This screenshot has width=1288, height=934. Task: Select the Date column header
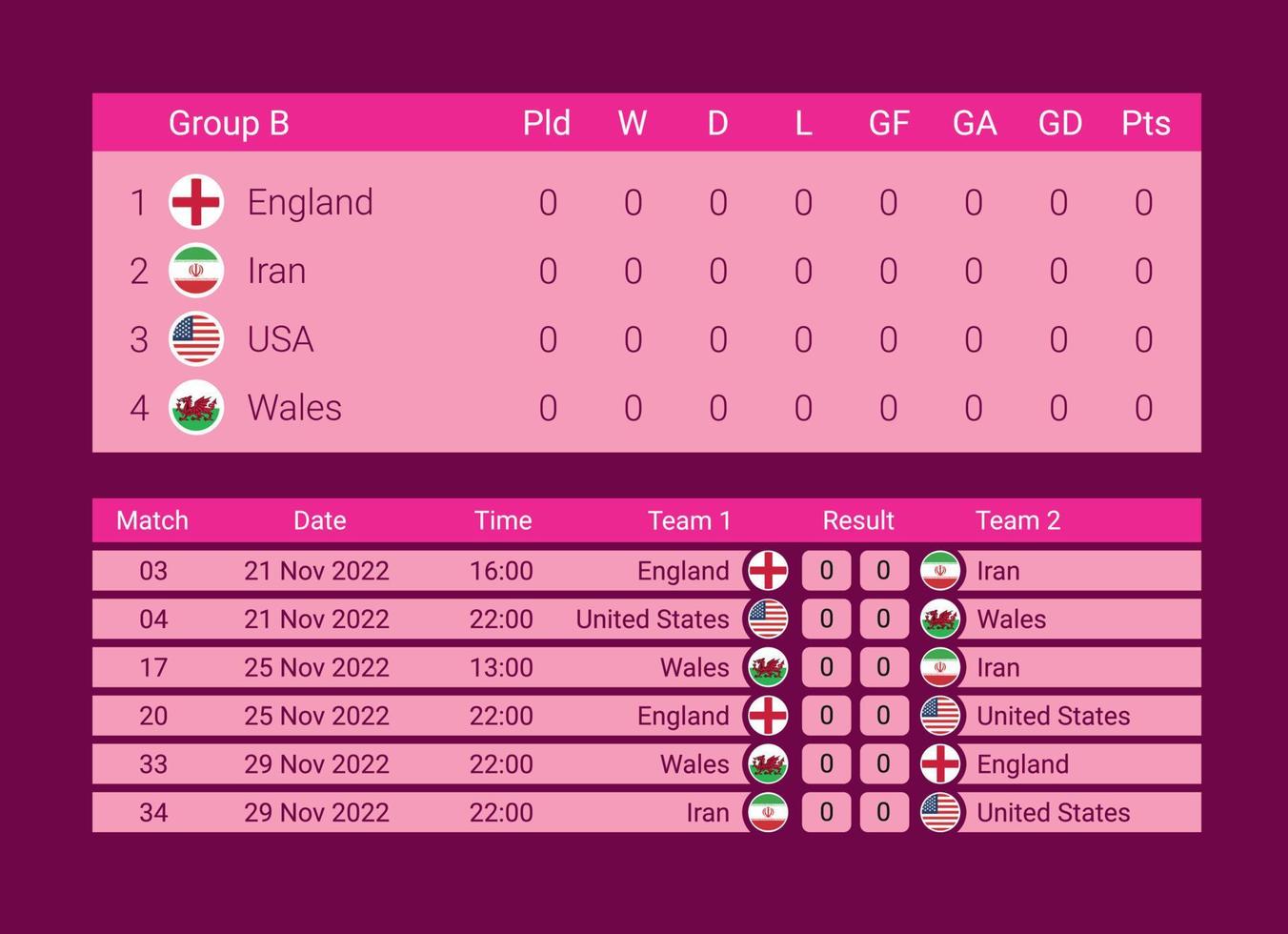pyautogui.click(x=319, y=520)
